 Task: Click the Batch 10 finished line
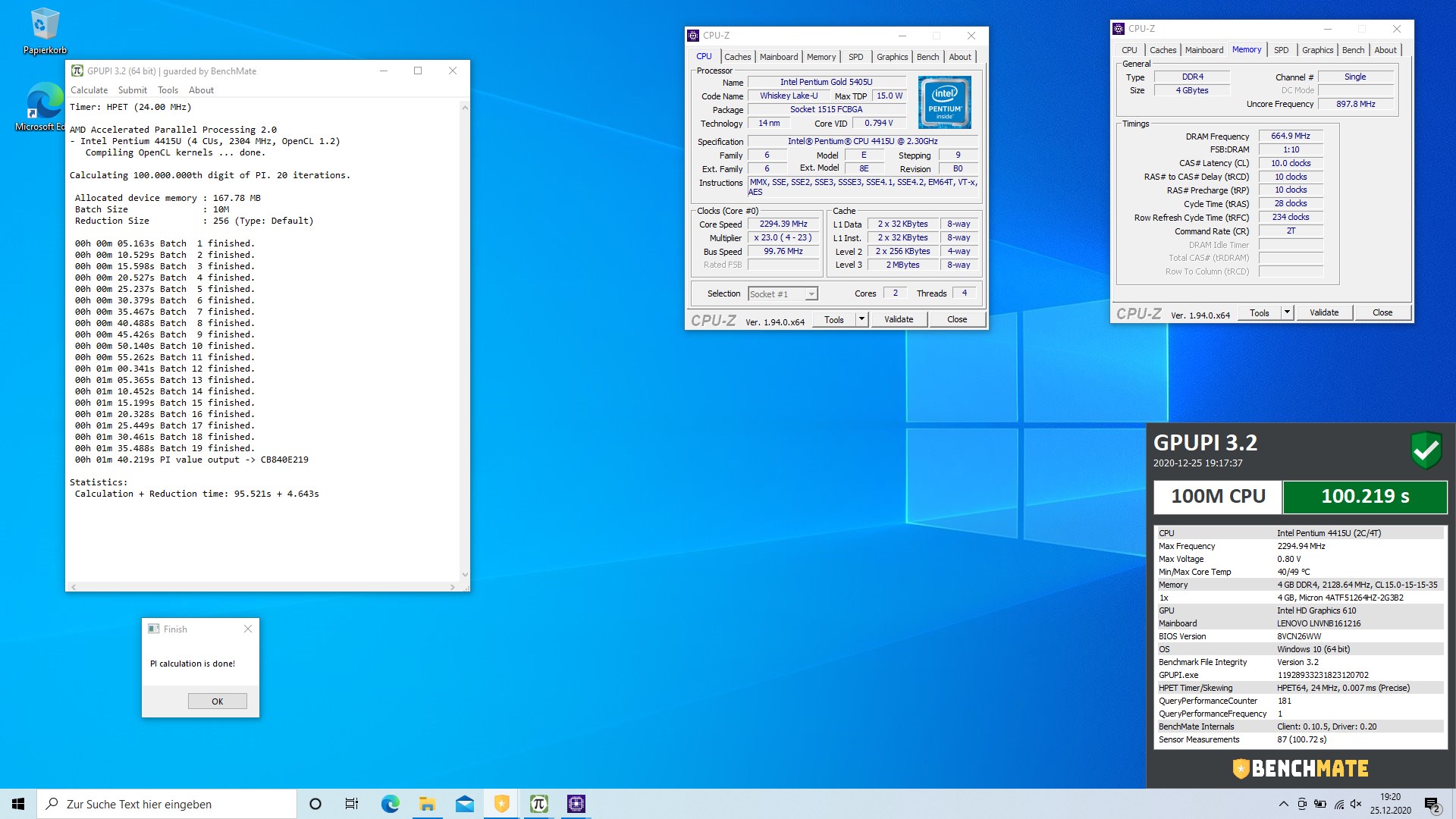pyautogui.click(x=165, y=346)
